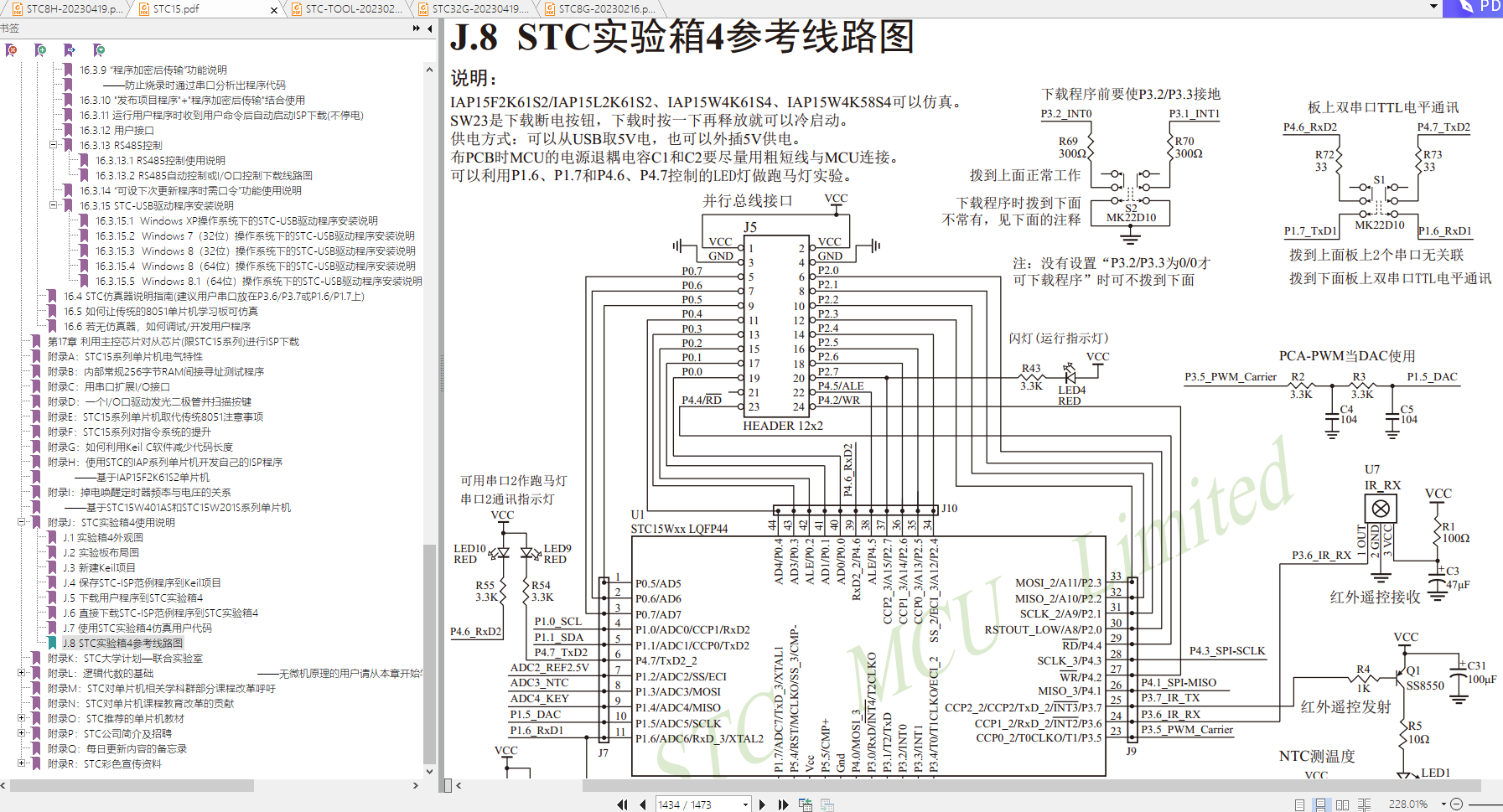Switch to single page layout
Screen dimensions: 1503x812
(1299, 804)
